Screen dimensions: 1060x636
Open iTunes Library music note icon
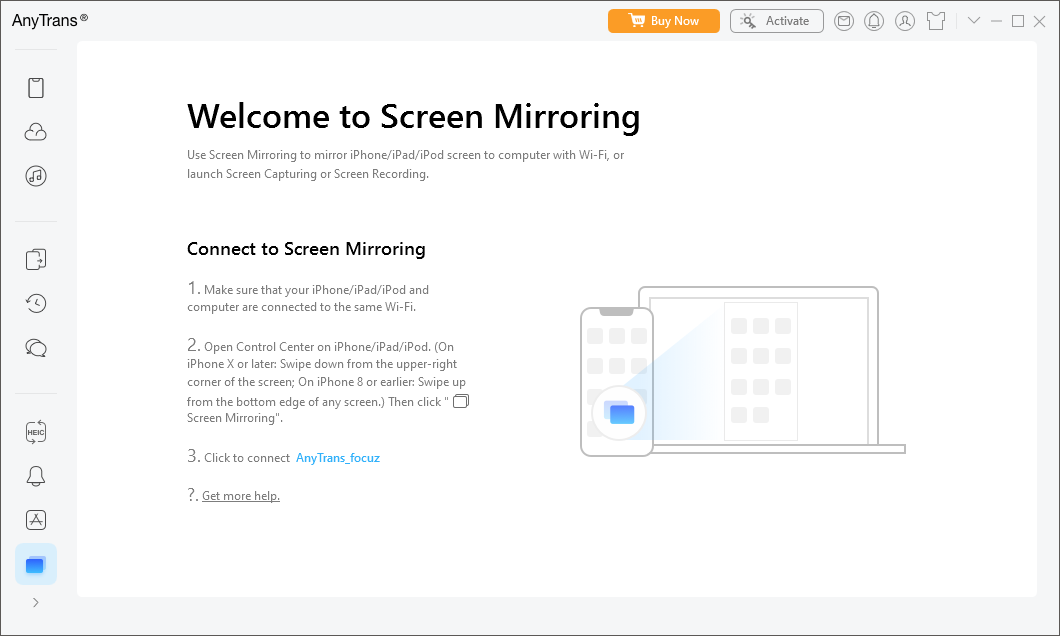coord(36,176)
